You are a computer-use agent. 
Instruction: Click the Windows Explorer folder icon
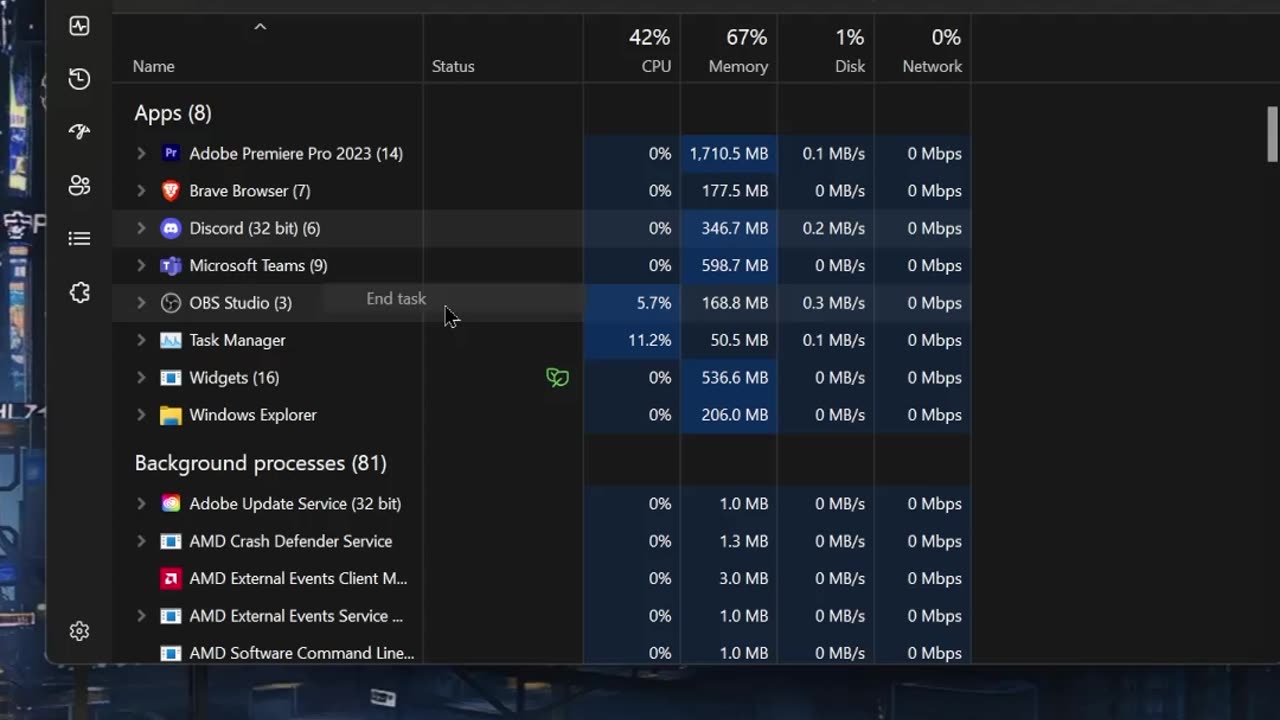coord(171,415)
